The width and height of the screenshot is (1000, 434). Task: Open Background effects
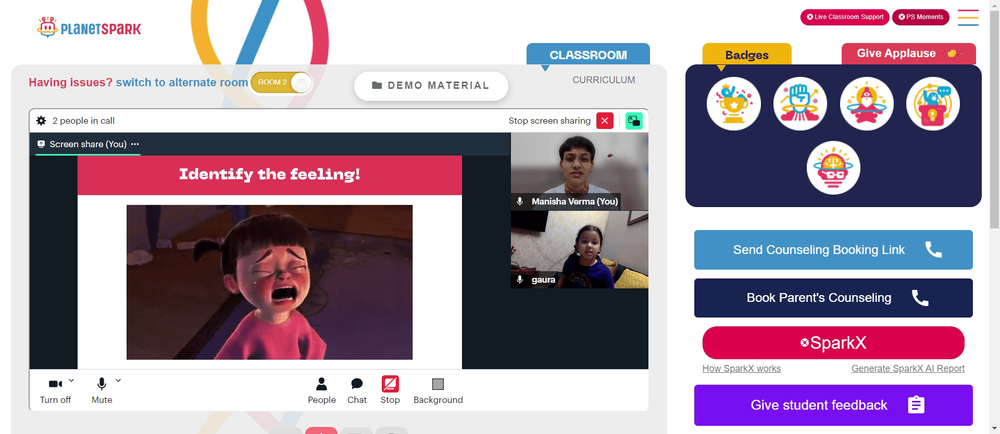(x=438, y=391)
